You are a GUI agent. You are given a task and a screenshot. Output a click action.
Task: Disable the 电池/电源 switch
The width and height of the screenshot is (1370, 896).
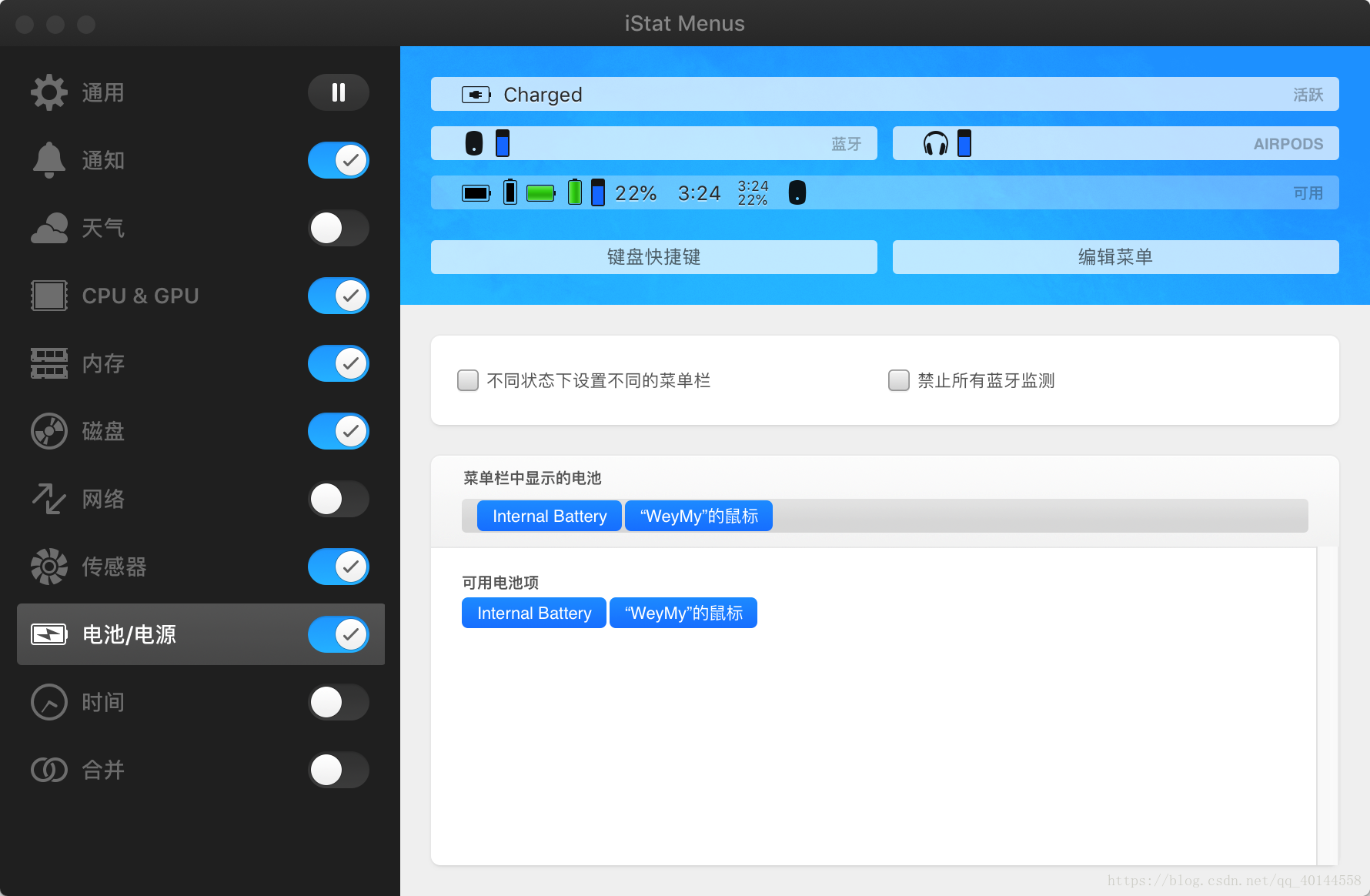pos(339,634)
